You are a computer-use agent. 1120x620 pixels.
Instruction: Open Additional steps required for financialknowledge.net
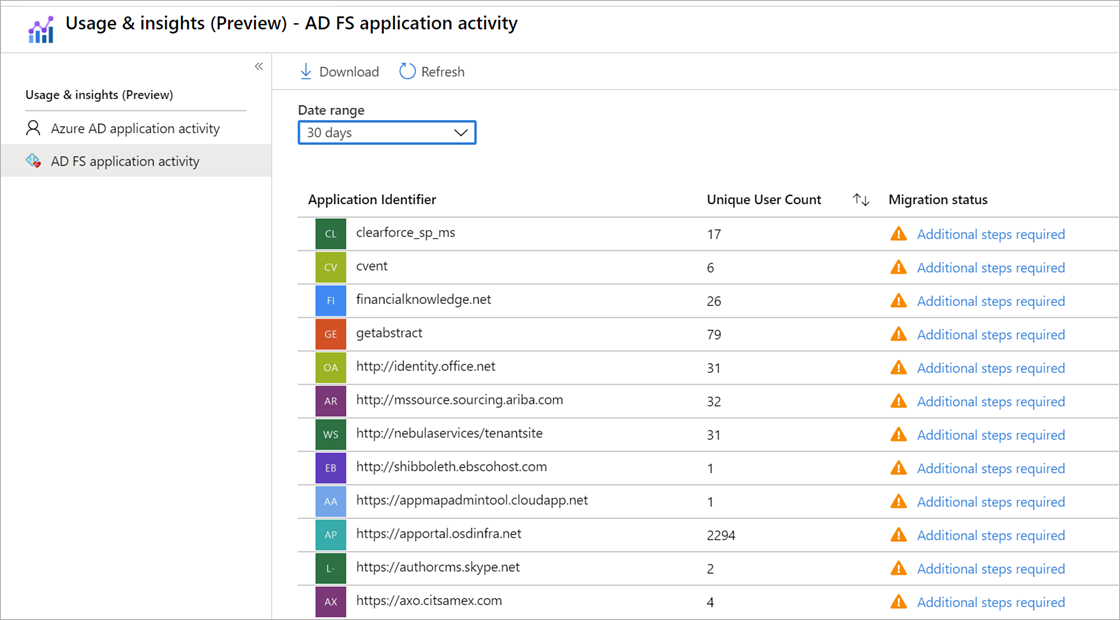click(x=991, y=301)
